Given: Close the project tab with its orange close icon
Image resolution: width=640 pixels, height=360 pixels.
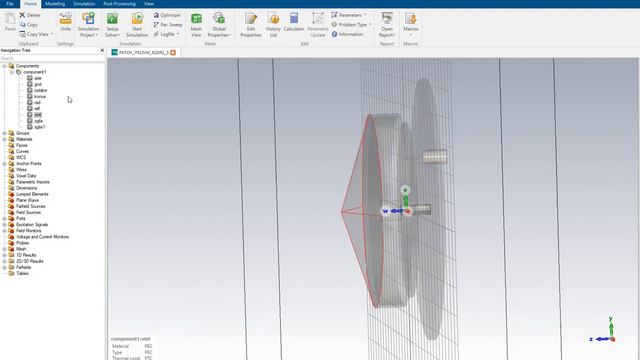Looking at the screenshot, I should pos(173,53).
